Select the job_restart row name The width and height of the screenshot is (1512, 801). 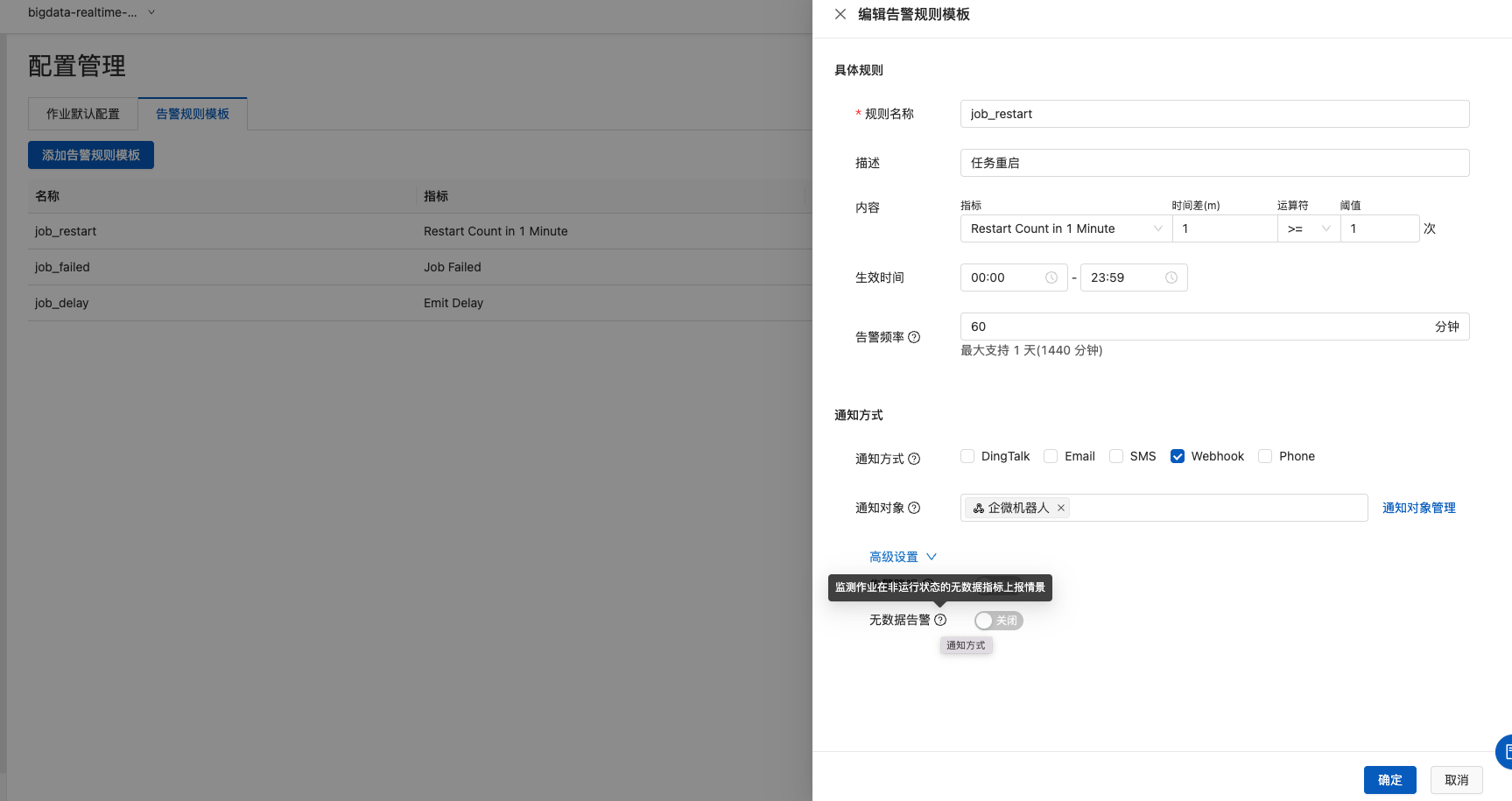66,231
